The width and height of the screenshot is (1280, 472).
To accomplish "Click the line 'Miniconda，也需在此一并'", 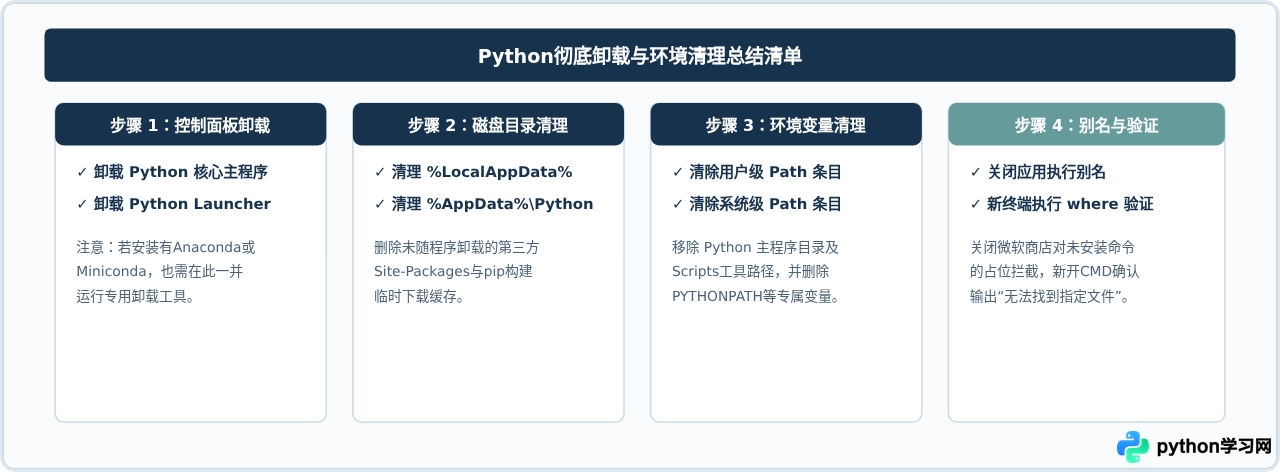I will coord(159,272).
